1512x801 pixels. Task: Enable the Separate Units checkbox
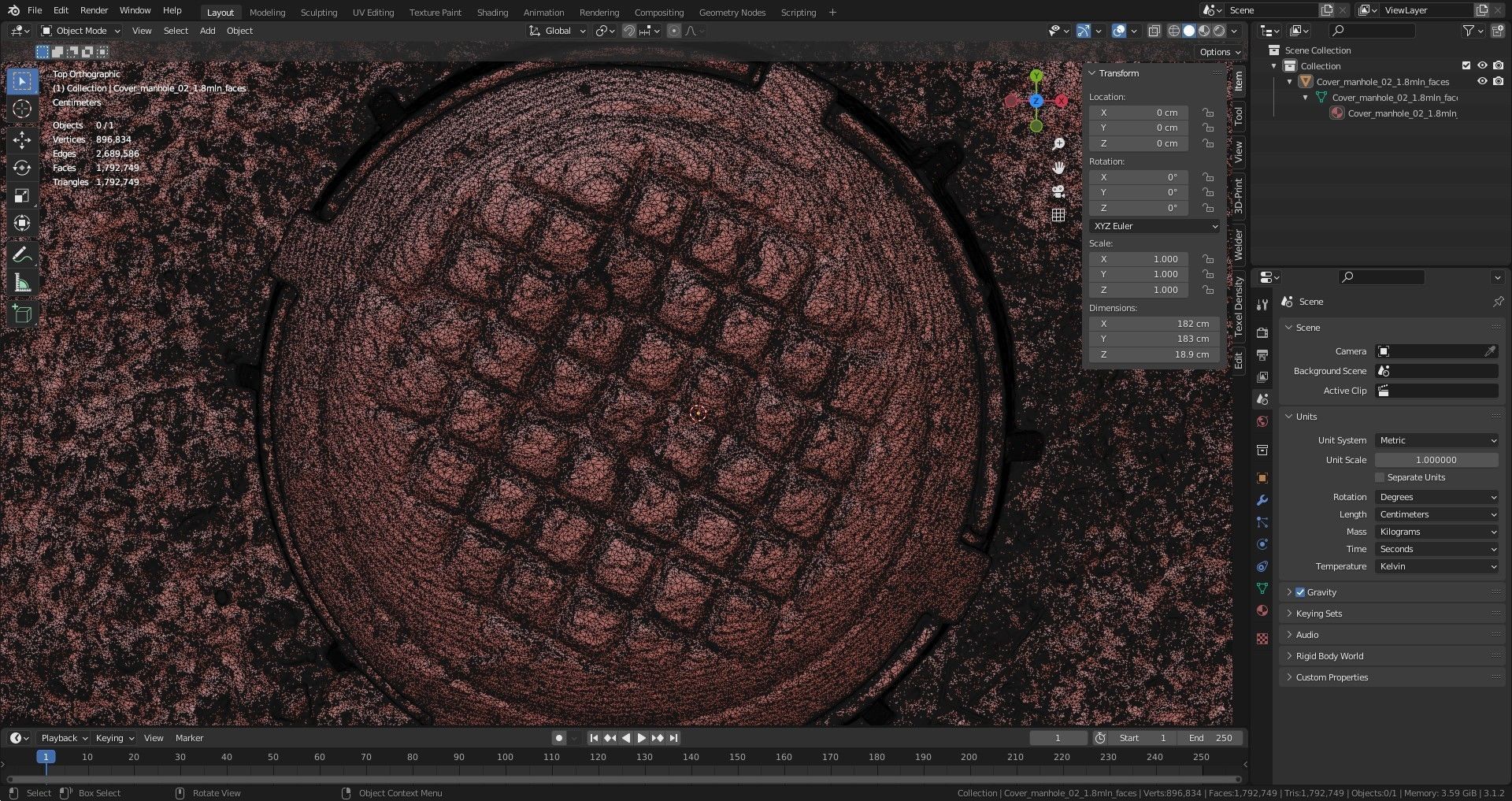coord(1380,477)
